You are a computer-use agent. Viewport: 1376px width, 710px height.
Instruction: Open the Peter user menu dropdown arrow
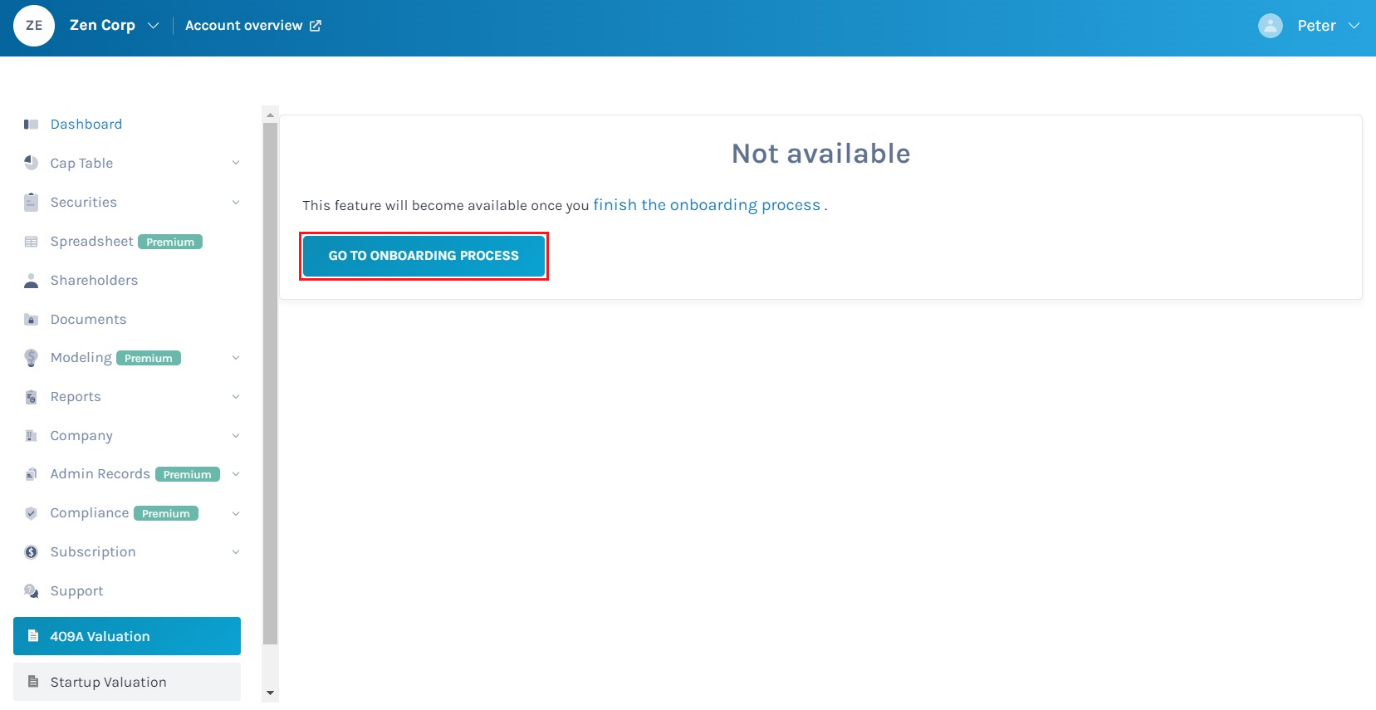coord(1354,26)
